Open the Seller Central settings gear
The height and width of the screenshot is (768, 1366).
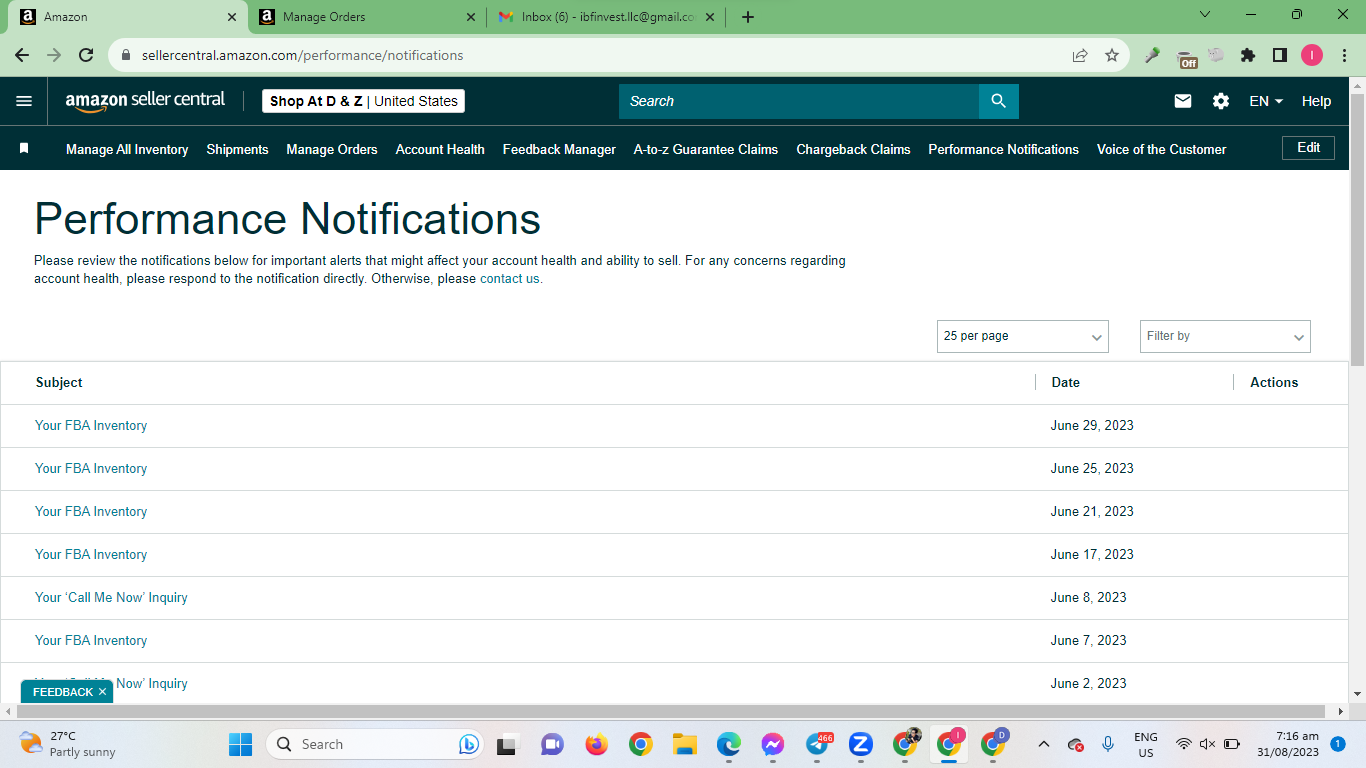click(x=1221, y=101)
